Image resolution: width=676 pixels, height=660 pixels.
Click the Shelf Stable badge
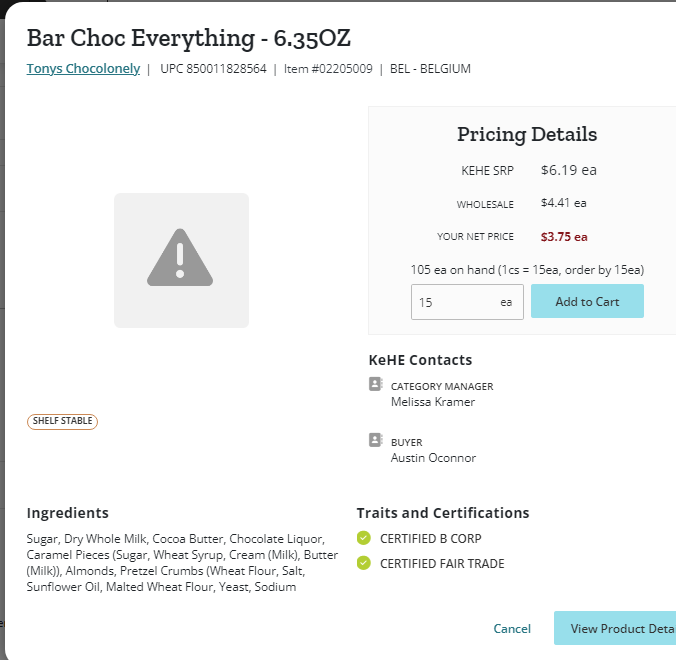click(63, 421)
